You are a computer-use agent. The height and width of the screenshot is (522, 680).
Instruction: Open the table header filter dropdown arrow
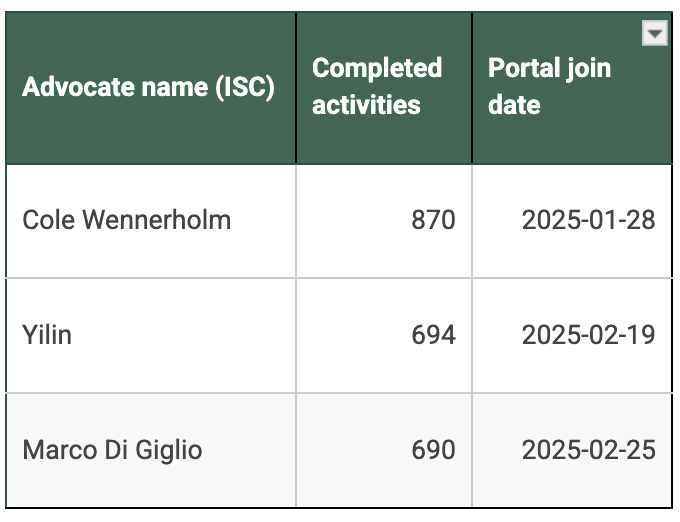[x=654, y=34]
